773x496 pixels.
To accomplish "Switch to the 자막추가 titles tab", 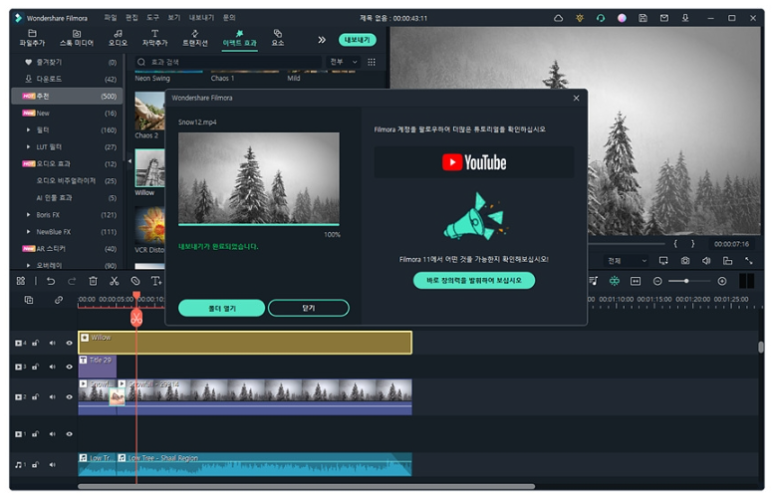I will click(x=155, y=38).
